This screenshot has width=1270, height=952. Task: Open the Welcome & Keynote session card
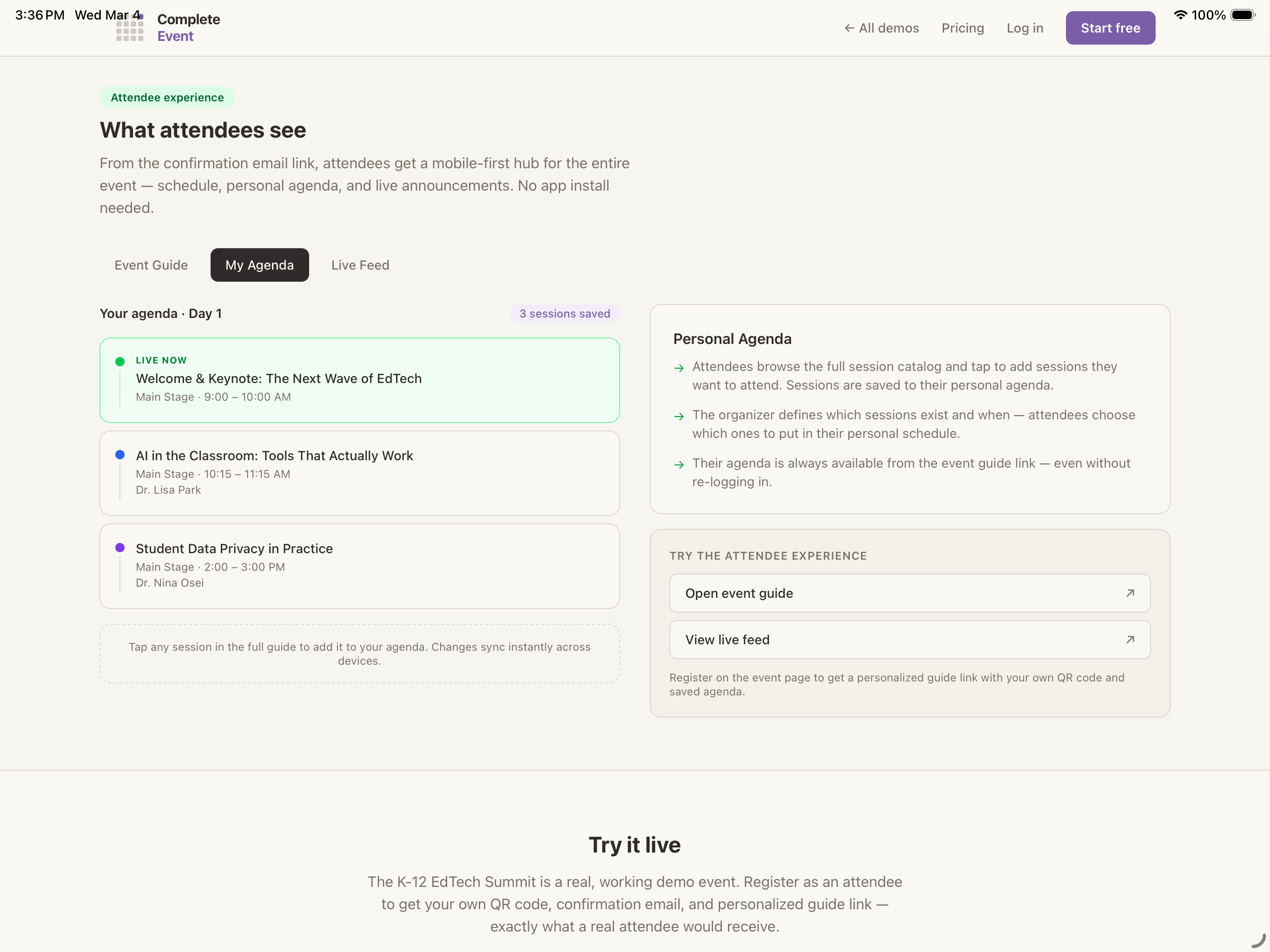(359, 380)
